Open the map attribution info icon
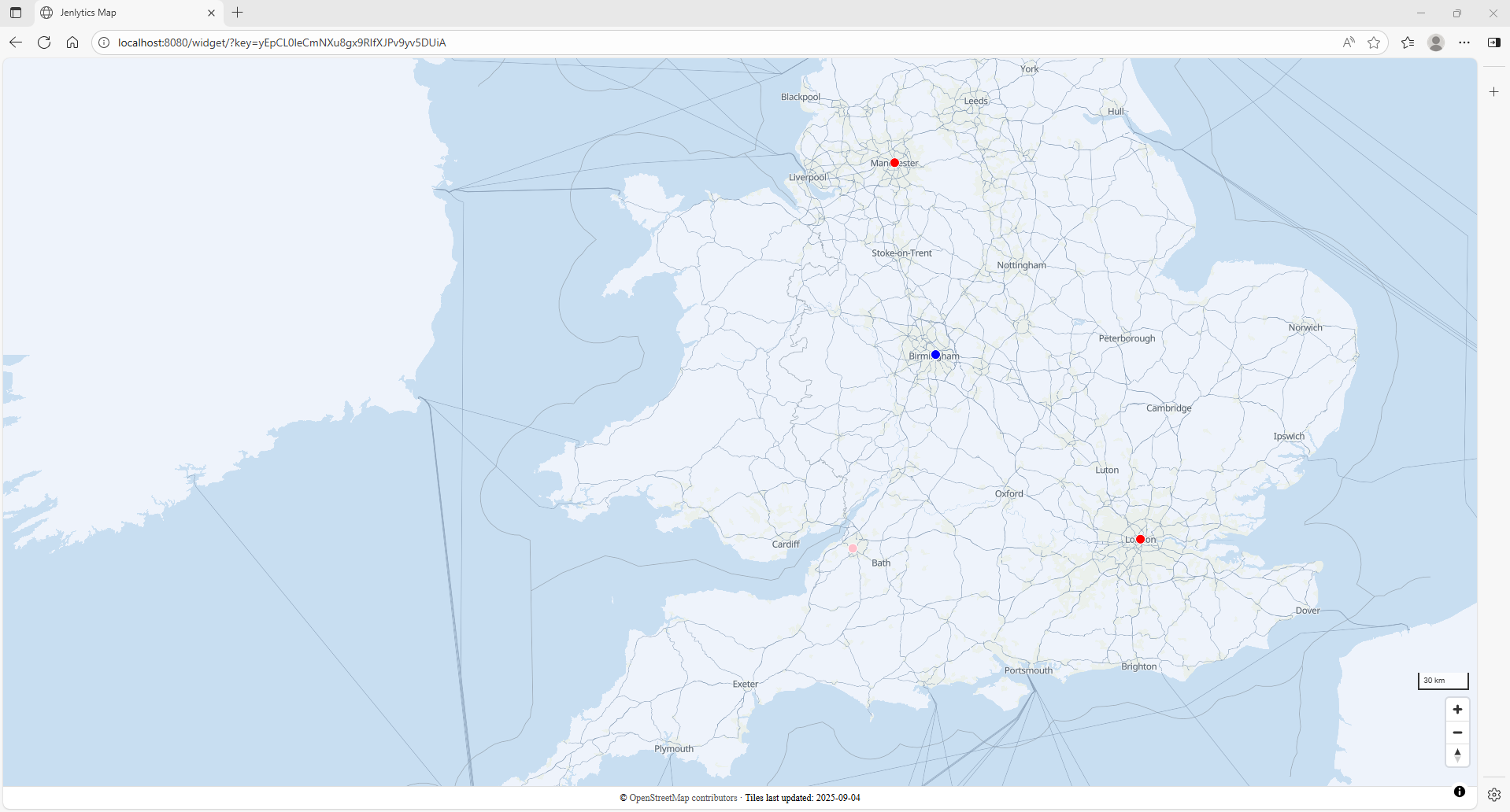 pos(1459,792)
